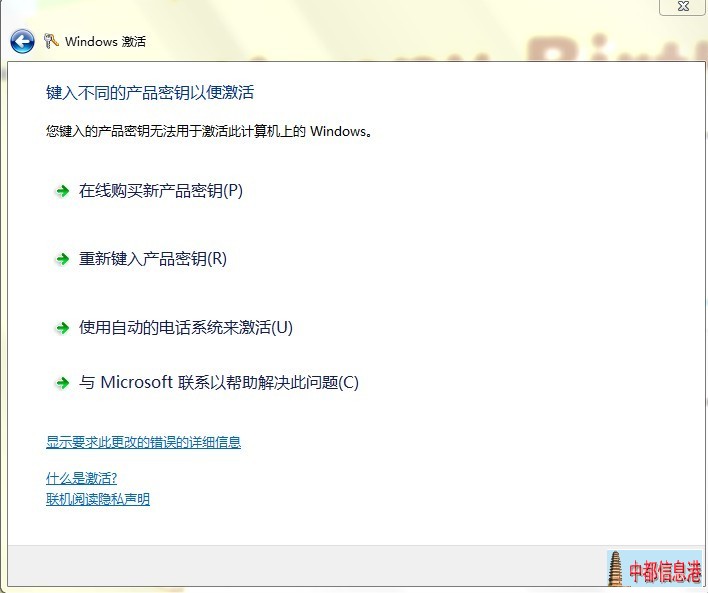Open the 什么是激活? help link
The width and height of the screenshot is (708, 593).
point(81,478)
